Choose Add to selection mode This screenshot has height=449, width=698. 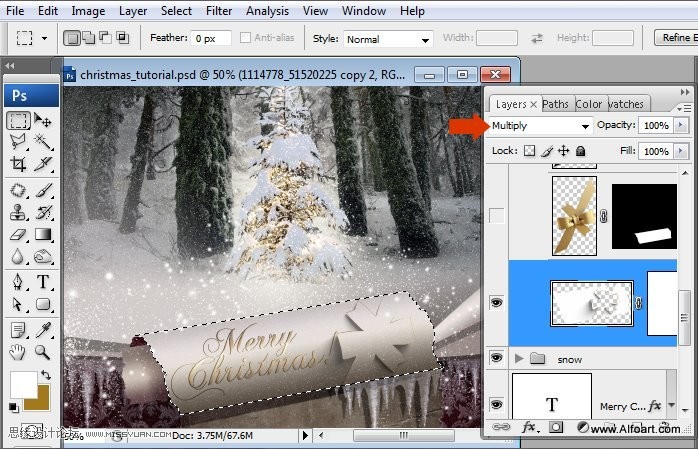coord(89,38)
